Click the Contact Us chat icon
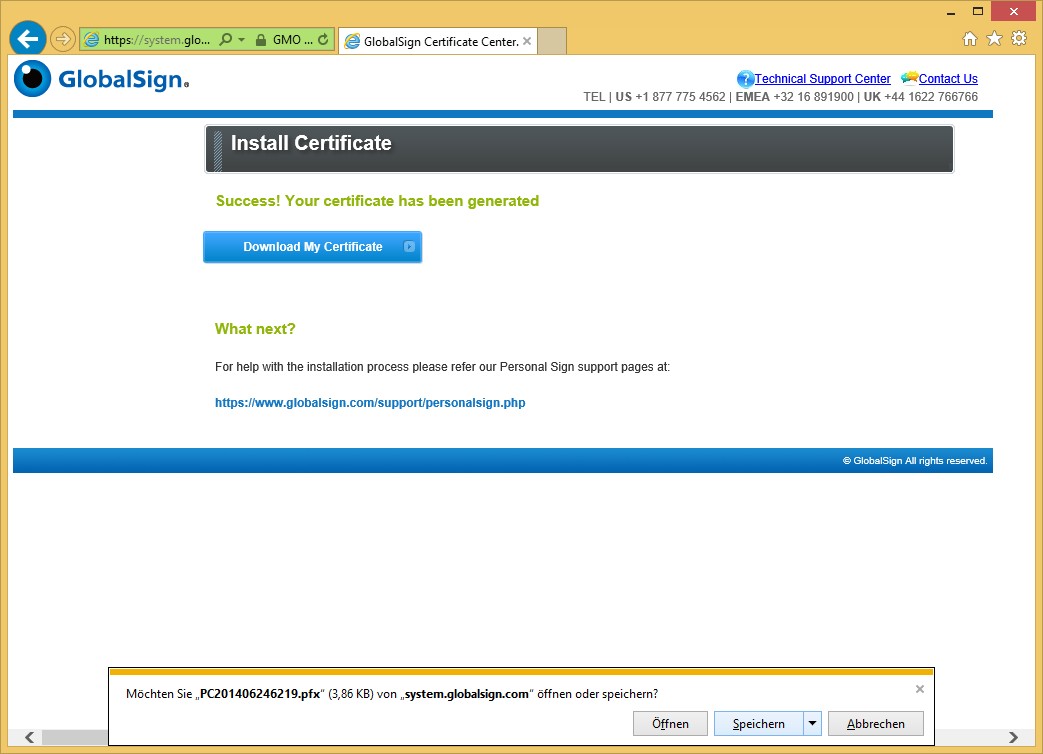This screenshot has width=1043, height=754. [909, 78]
